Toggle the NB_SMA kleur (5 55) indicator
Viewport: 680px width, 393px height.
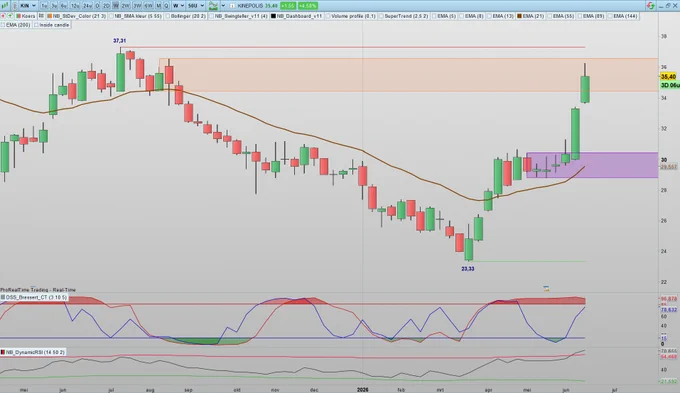pos(135,16)
